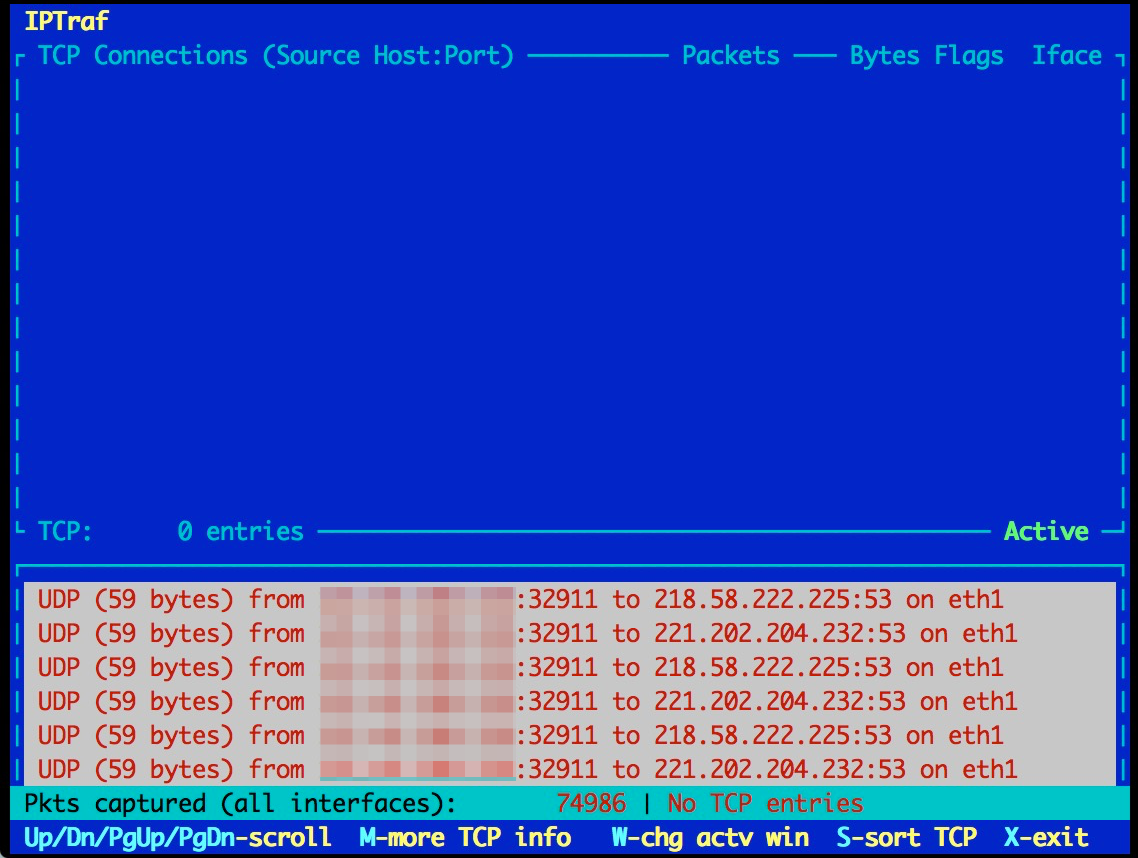Click the Flags column header
This screenshot has width=1138, height=858.
[968, 56]
